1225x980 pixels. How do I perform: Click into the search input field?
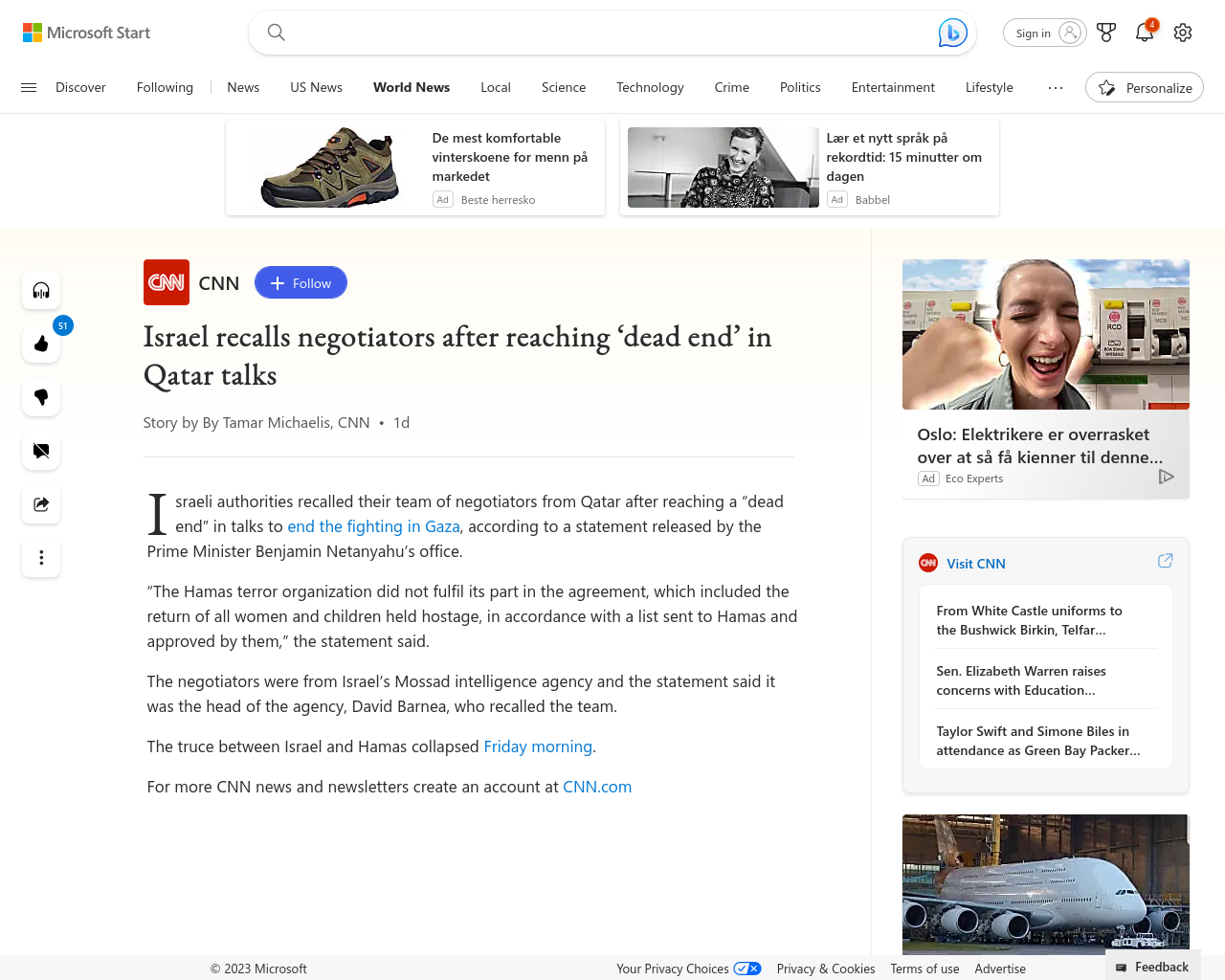click(x=612, y=33)
